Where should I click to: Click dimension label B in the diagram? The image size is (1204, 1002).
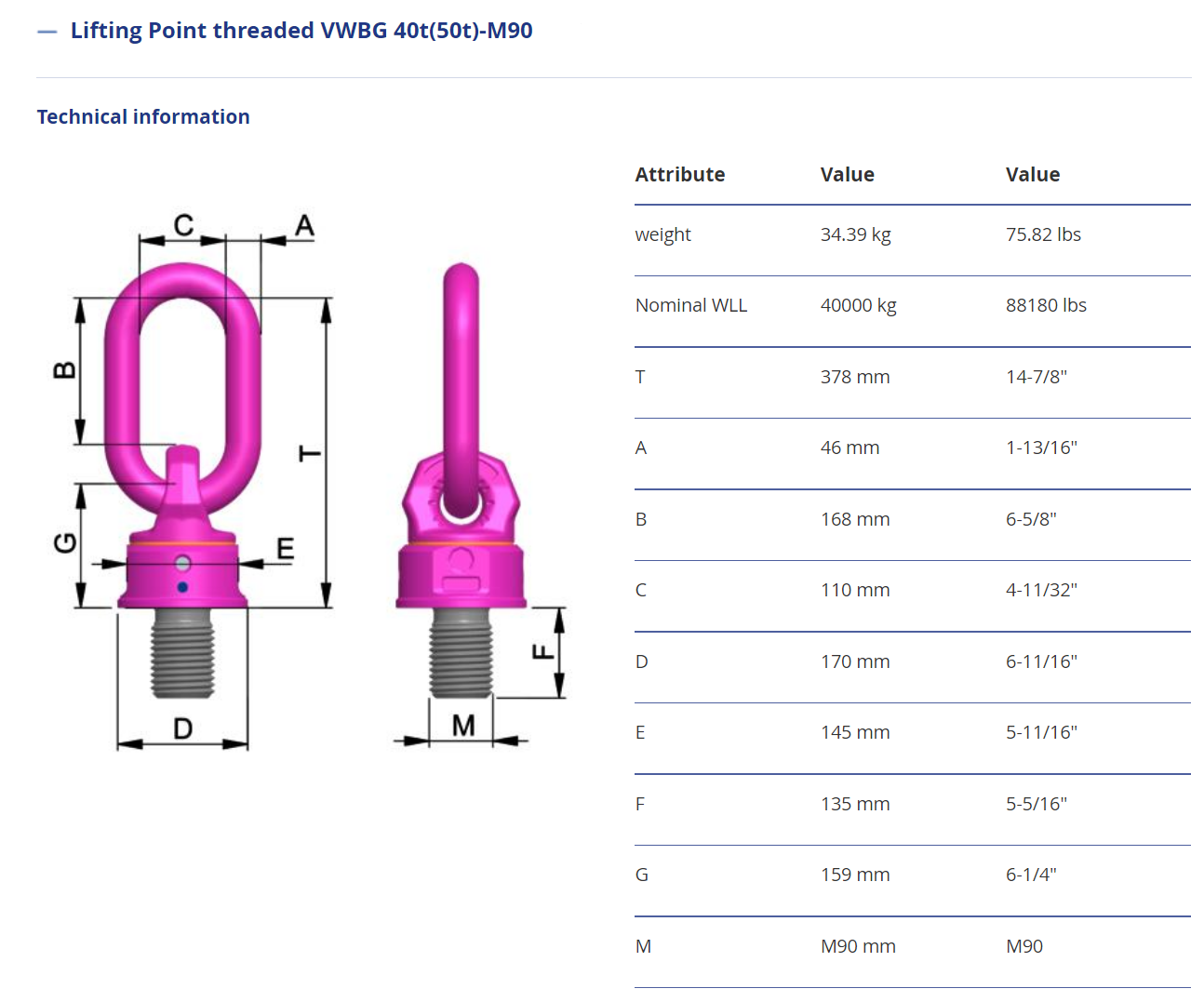64,370
